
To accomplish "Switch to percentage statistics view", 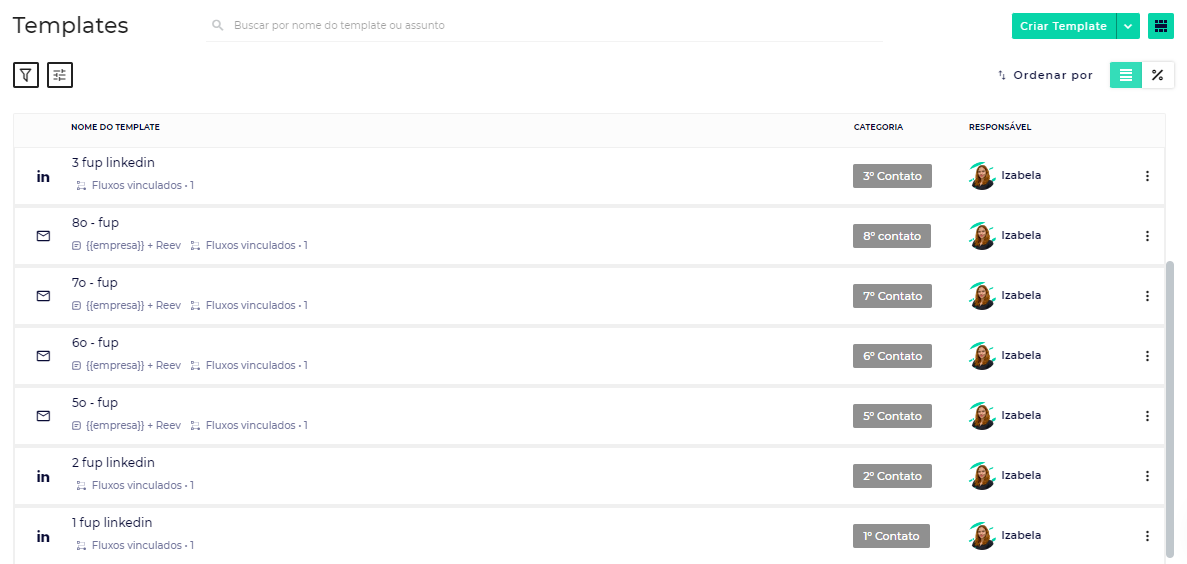I will pyautogui.click(x=1158, y=75).
